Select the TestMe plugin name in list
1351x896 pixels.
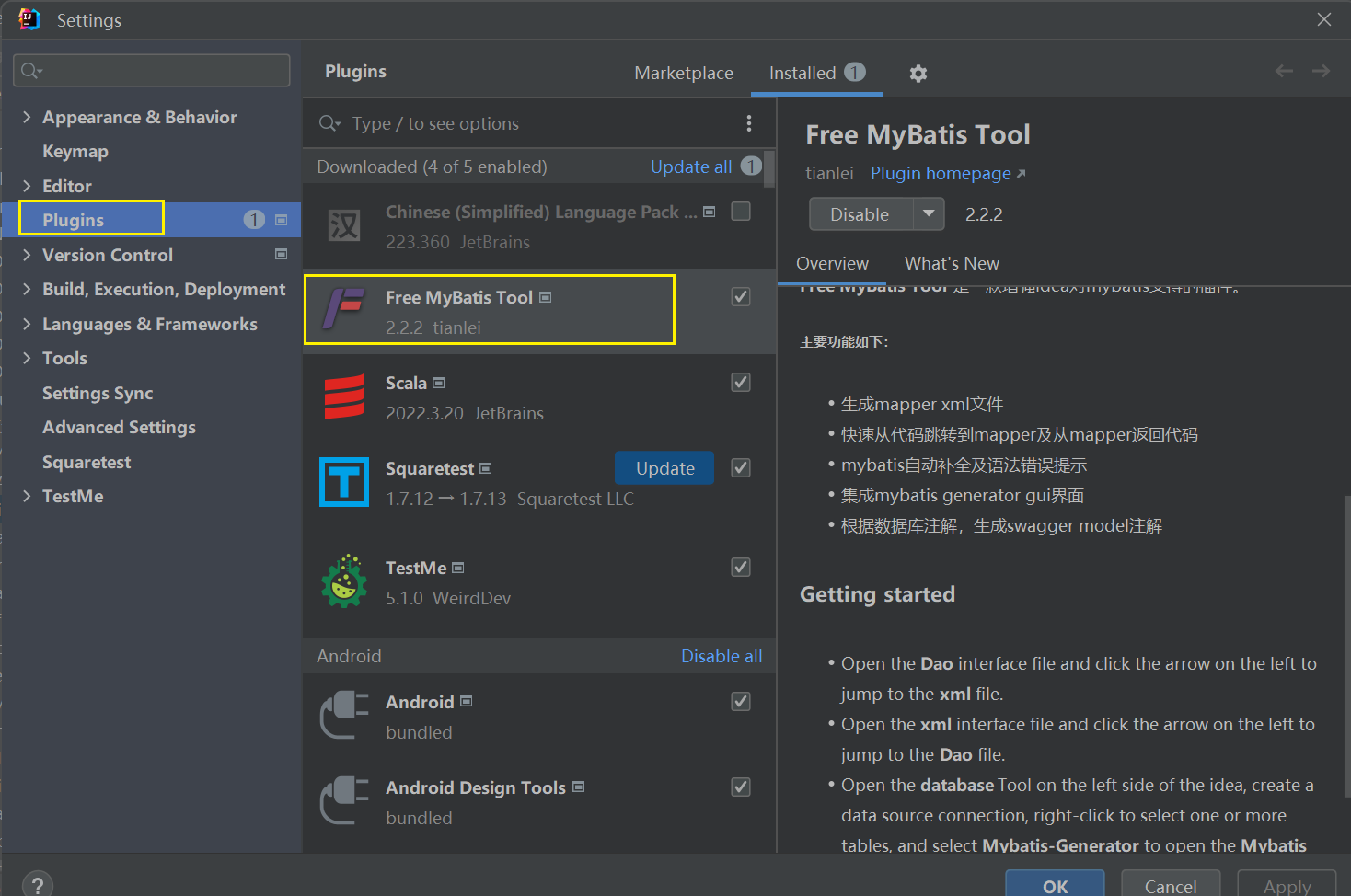pos(416,568)
